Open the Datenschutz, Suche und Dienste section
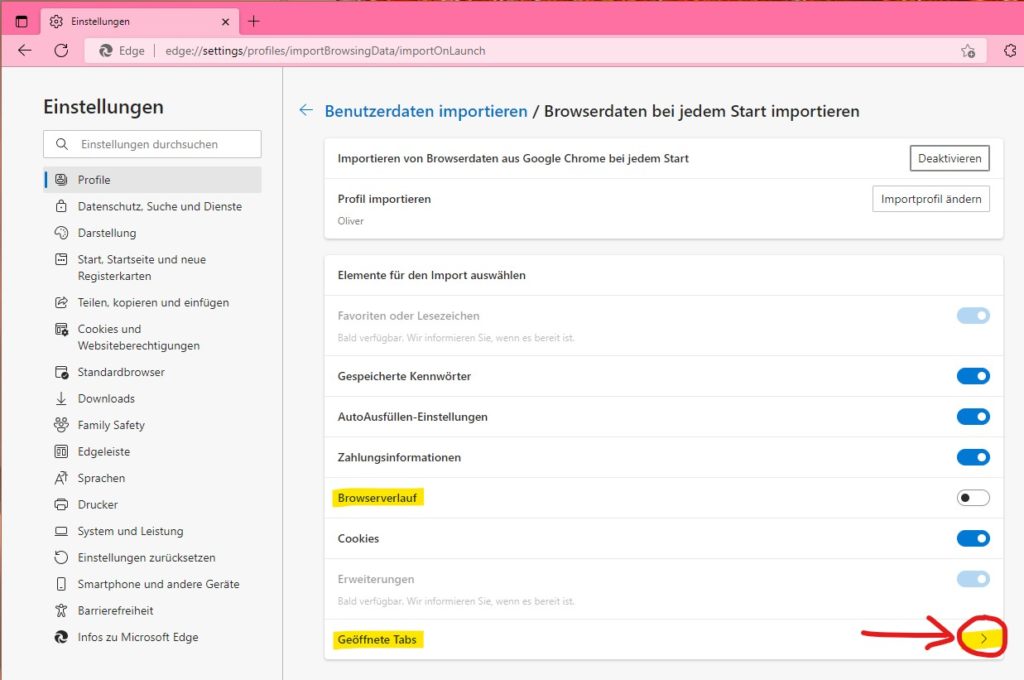The width and height of the screenshot is (1024, 680). (x=159, y=207)
